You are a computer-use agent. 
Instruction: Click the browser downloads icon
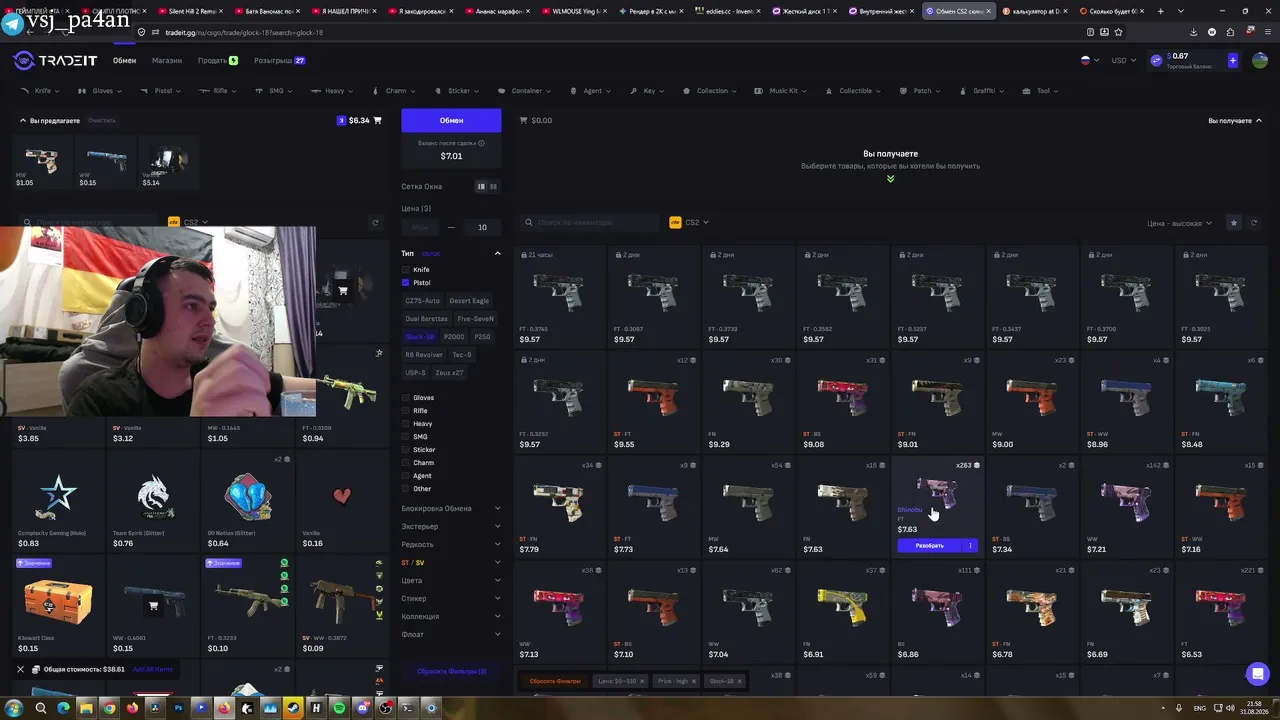[x=1193, y=32]
